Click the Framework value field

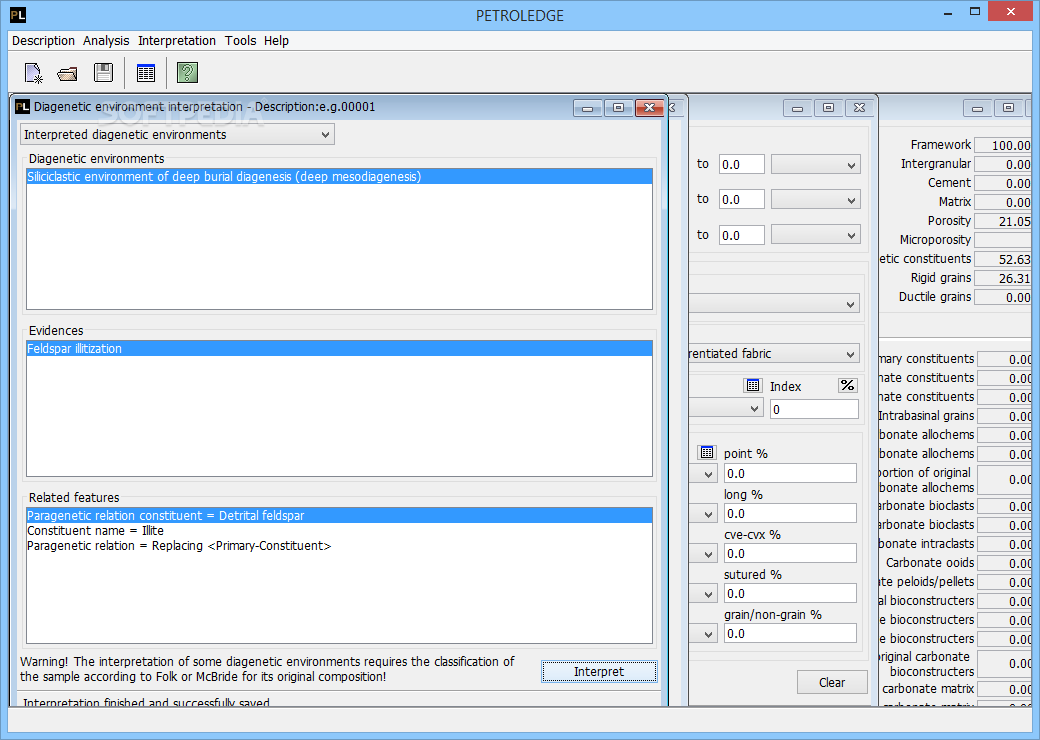(1004, 145)
